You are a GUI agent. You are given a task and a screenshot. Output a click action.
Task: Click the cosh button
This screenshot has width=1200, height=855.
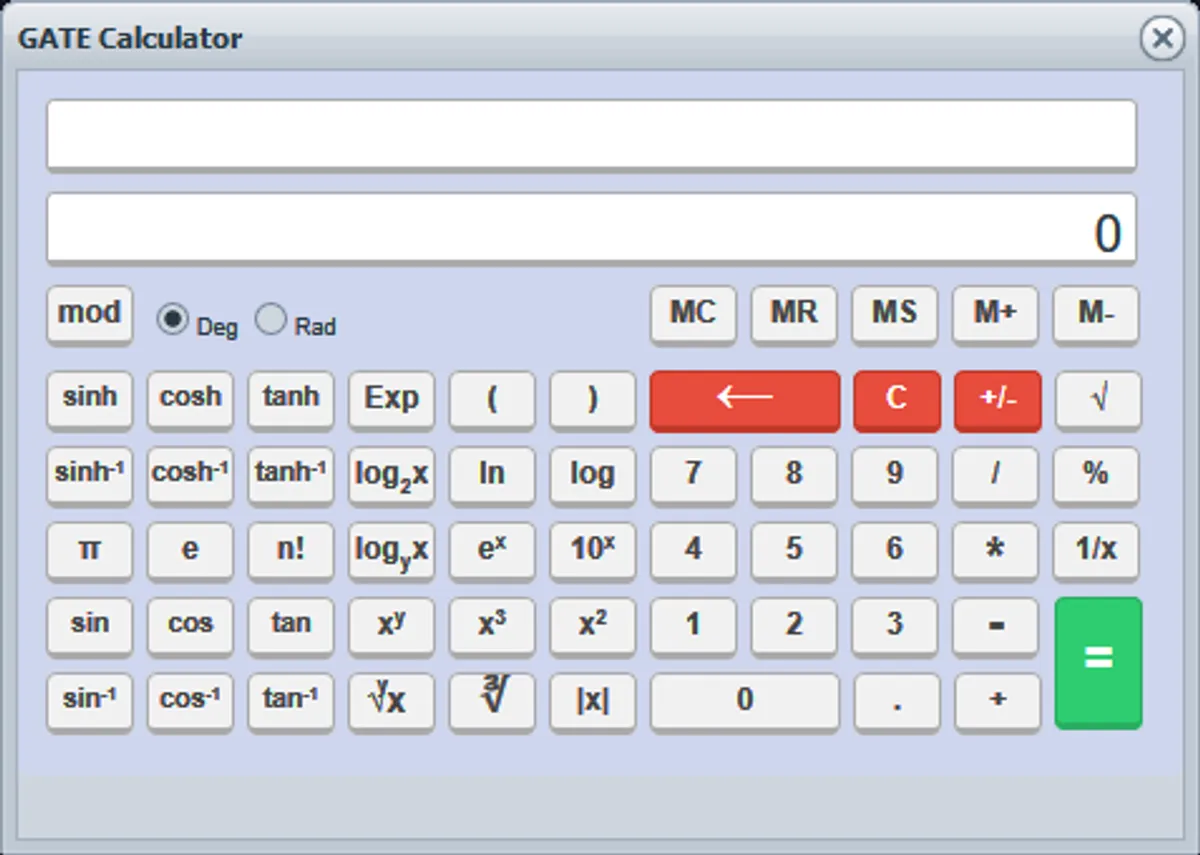click(190, 400)
